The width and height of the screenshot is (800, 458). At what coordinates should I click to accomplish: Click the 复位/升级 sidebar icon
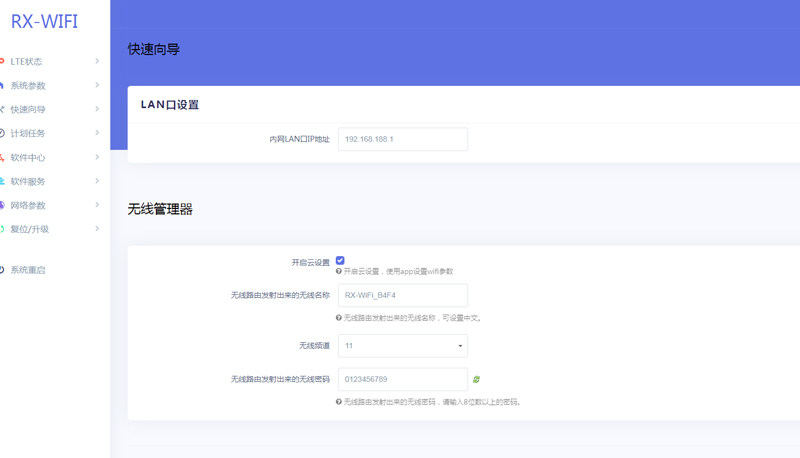click(2, 229)
